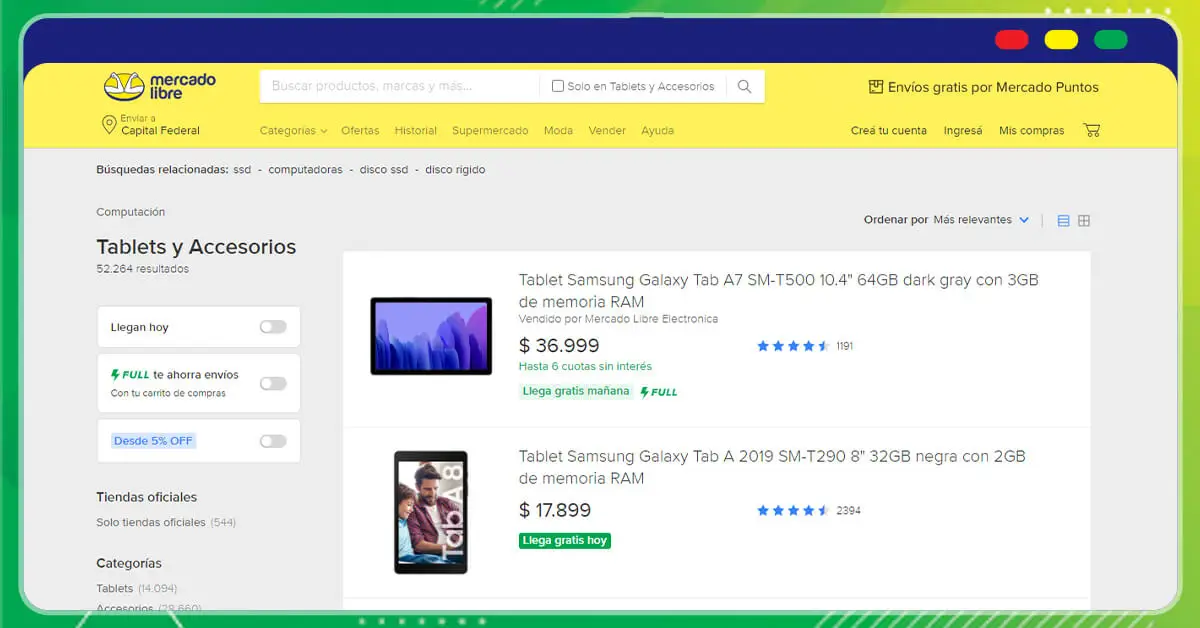Enable the Desde 5% OFF switch
The image size is (1200, 628).
pyautogui.click(x=273, y=441)
